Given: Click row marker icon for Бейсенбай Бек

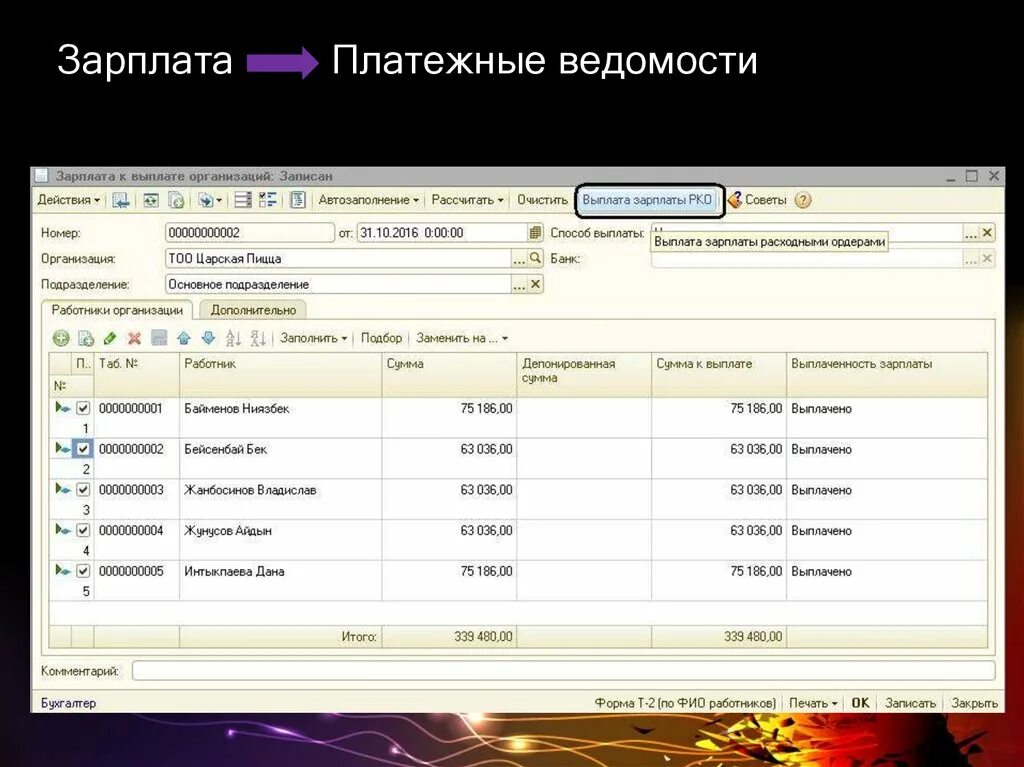Looking at the screenshot, I should [63, 449].
